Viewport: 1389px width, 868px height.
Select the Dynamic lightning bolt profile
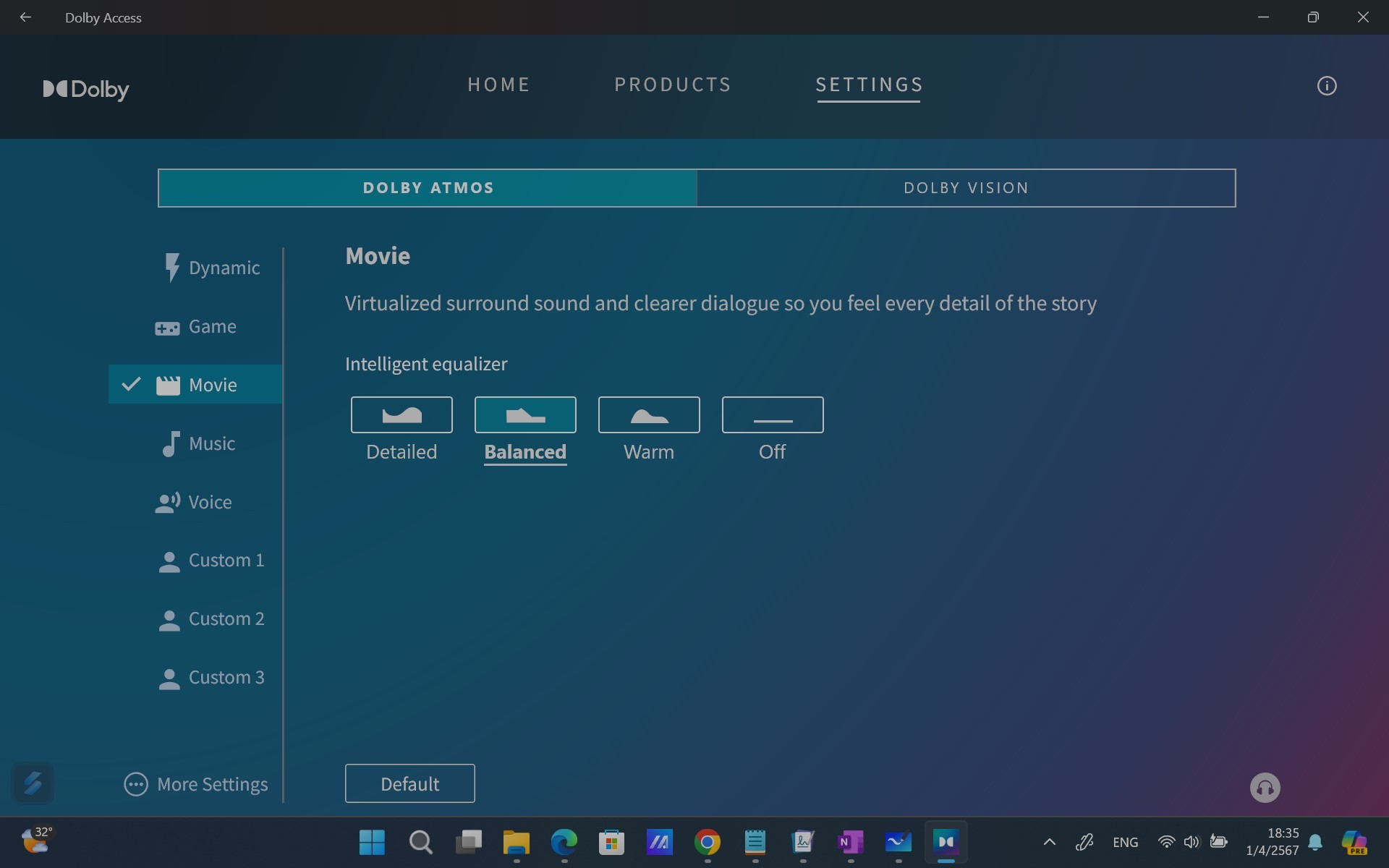coord(210,268)
